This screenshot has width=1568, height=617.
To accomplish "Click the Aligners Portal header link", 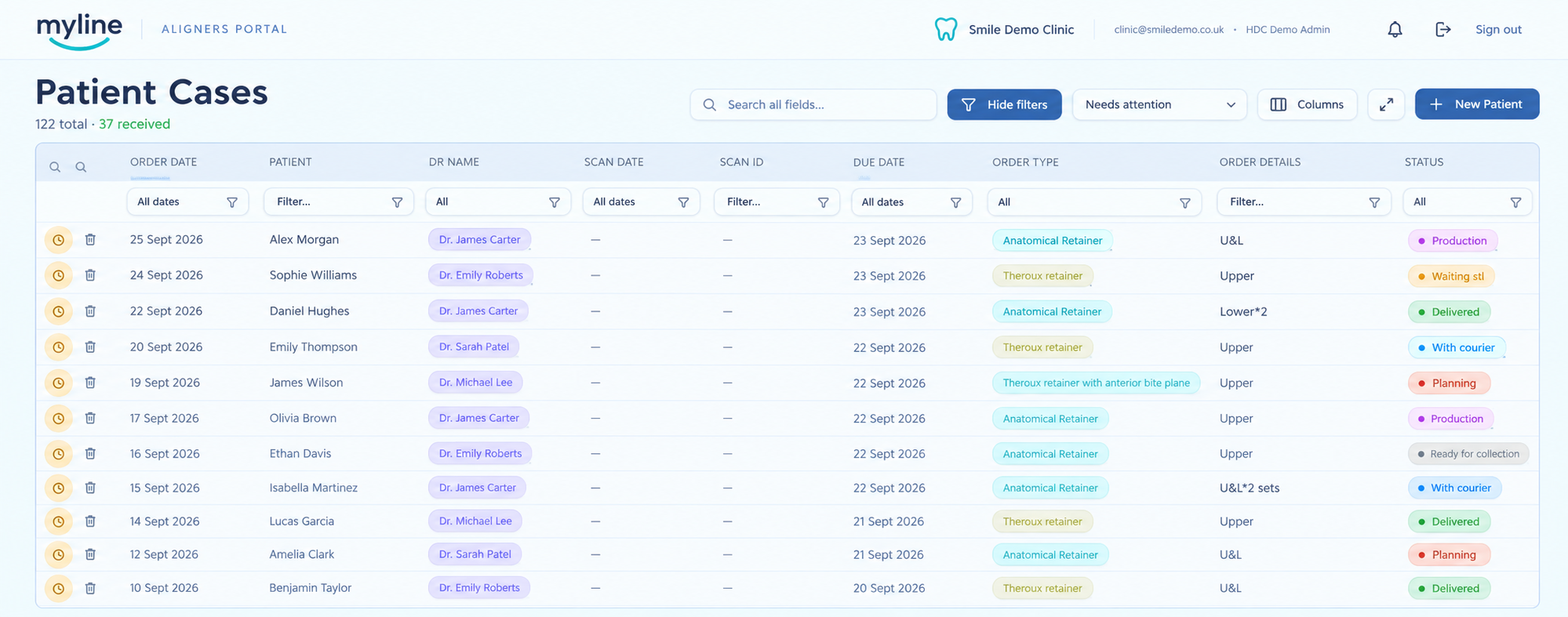I will click(x=224, y=29).
